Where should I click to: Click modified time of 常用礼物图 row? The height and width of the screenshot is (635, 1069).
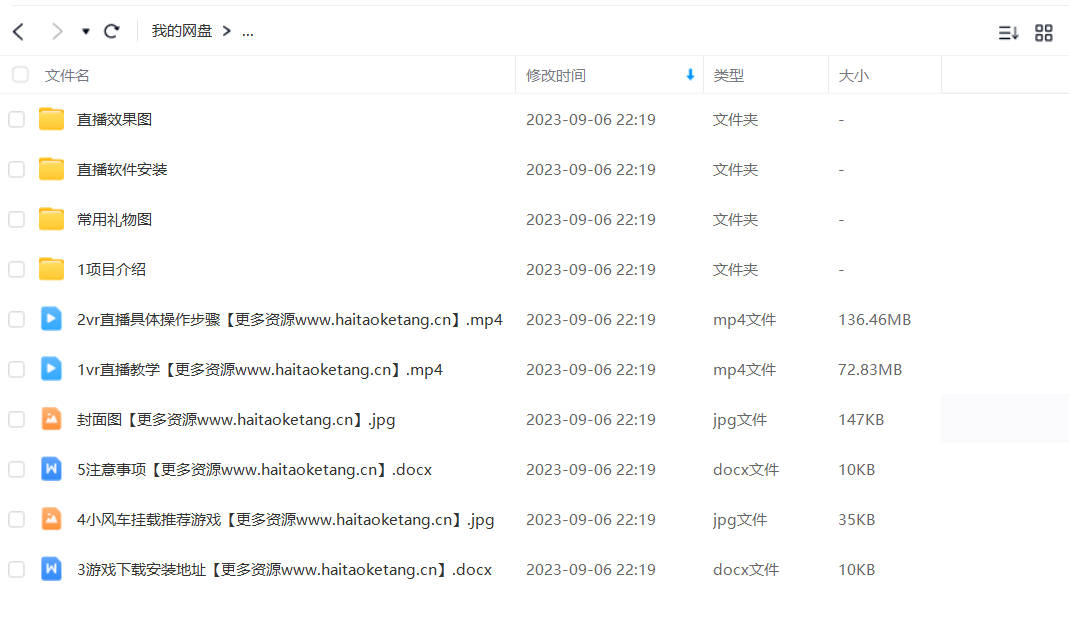coord(590,220)
